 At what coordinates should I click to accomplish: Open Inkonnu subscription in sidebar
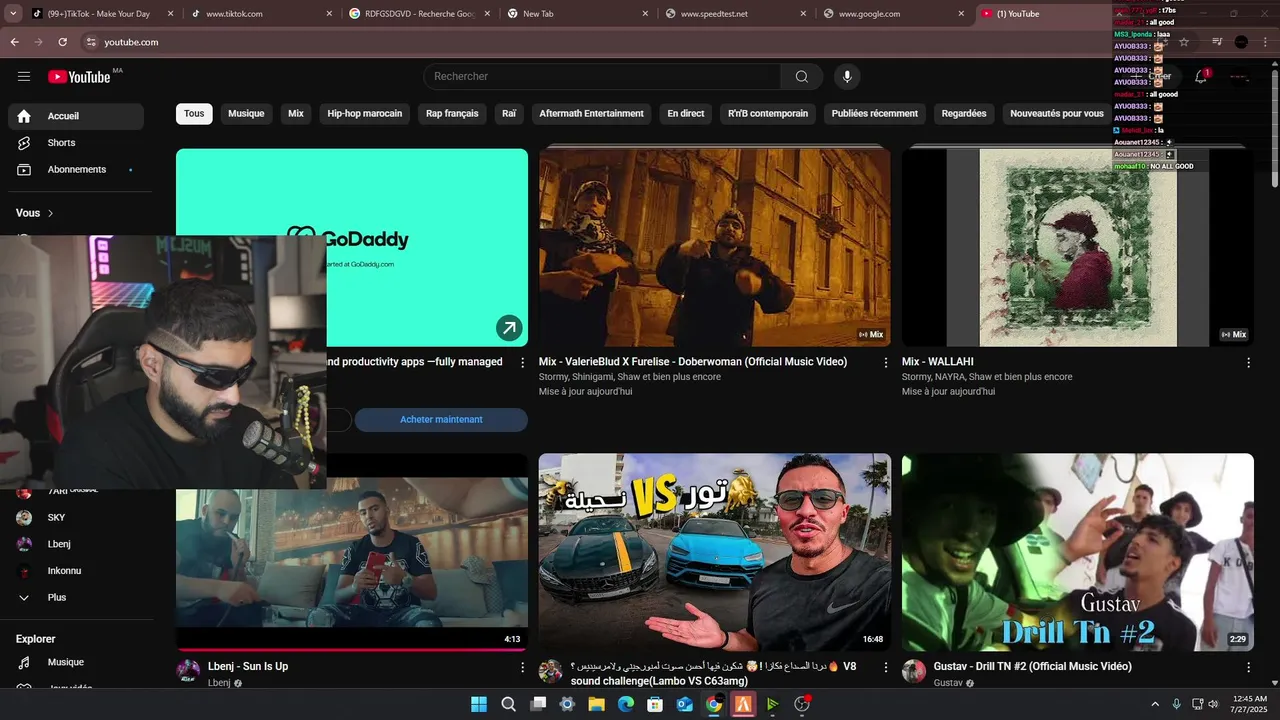click(76, 571)
